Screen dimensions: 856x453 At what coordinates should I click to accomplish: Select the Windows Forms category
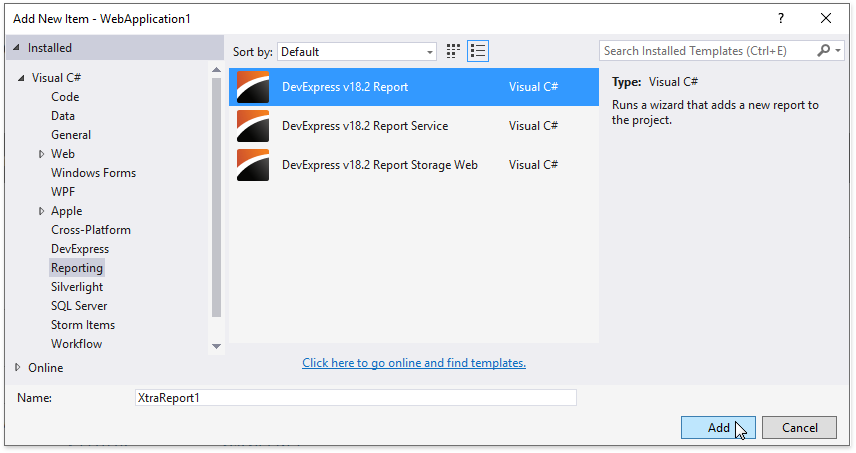93,173
